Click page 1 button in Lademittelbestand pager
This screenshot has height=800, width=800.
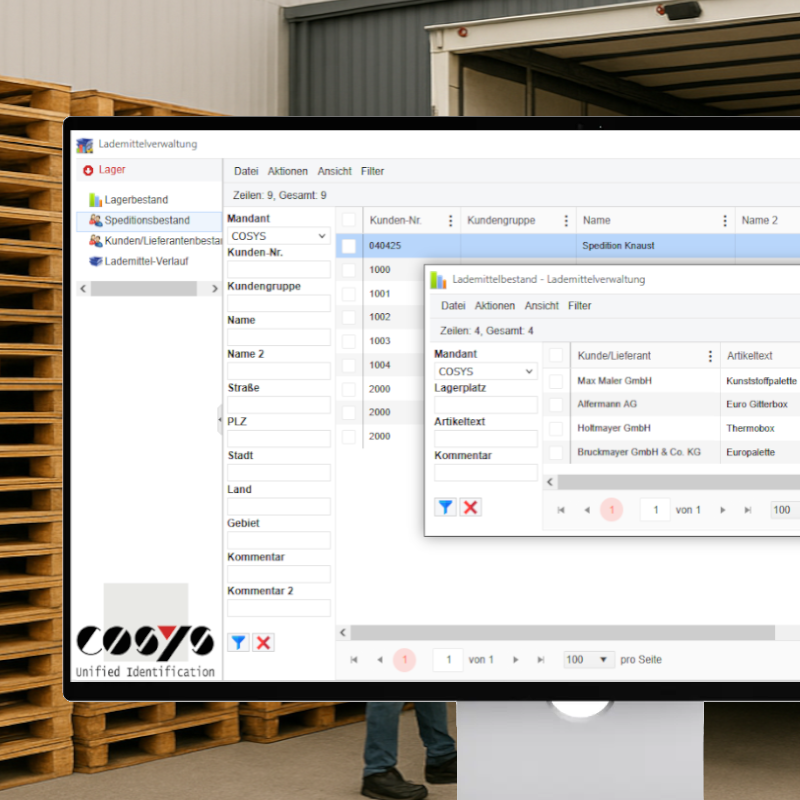pyautogui.click(x=612, y=510)
